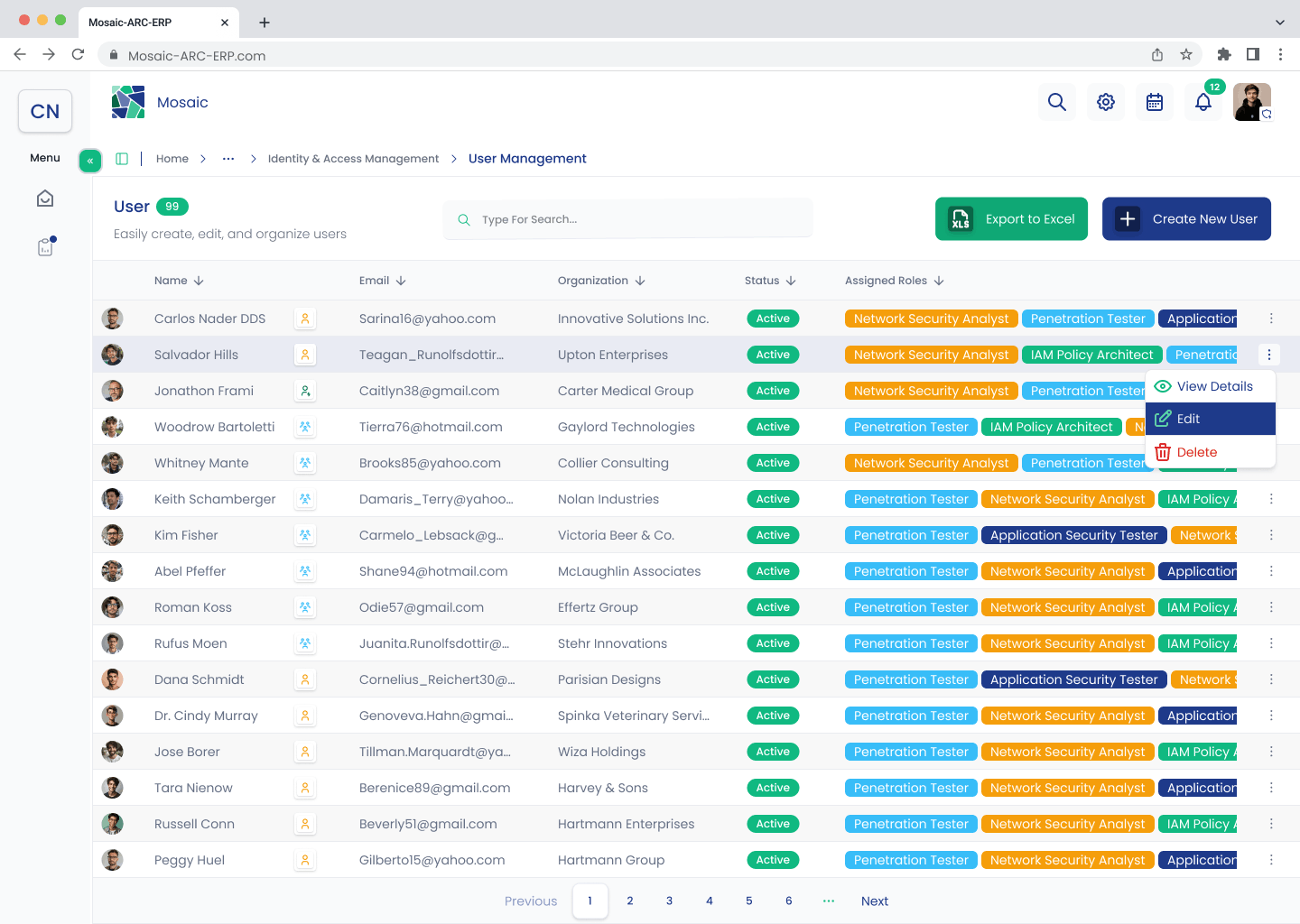The width and height of the screenshot is (1300, 924).
Task: Click Next in pagination
Action: pos(875,901)
